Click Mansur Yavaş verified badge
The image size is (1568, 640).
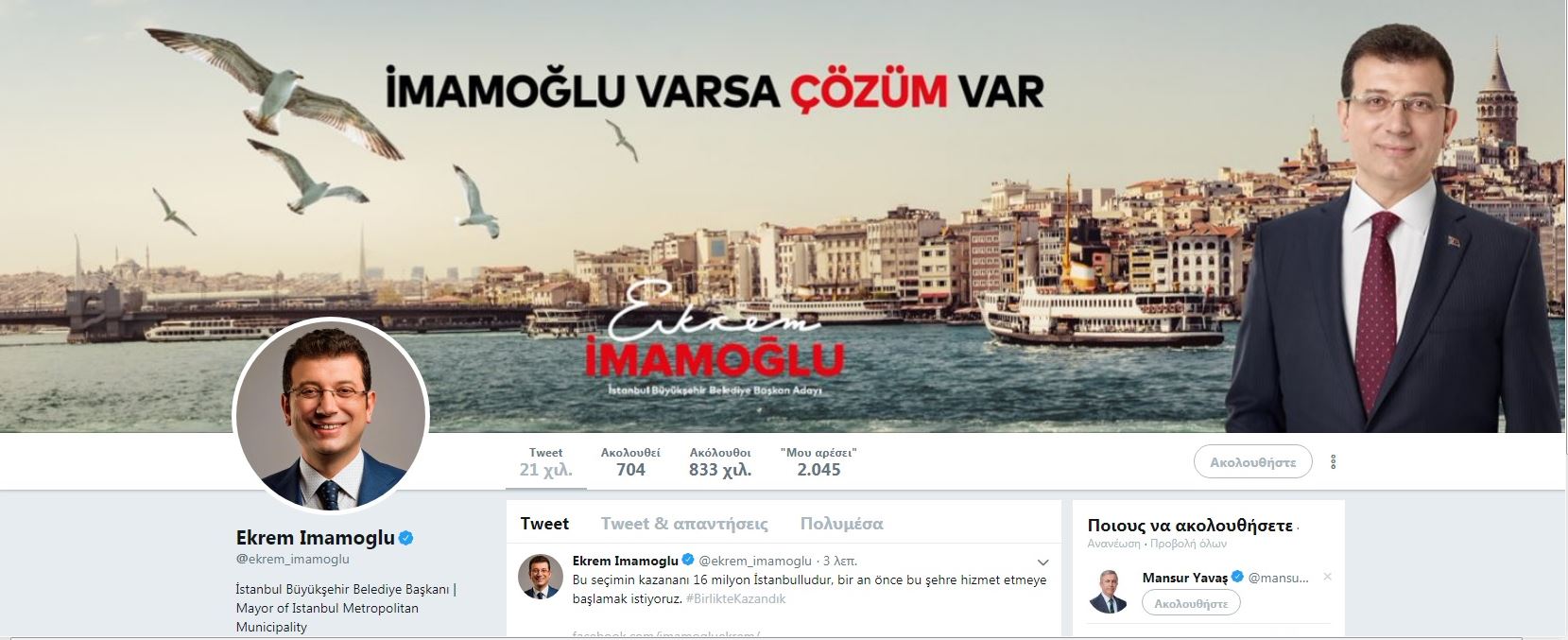point(1237,577)
